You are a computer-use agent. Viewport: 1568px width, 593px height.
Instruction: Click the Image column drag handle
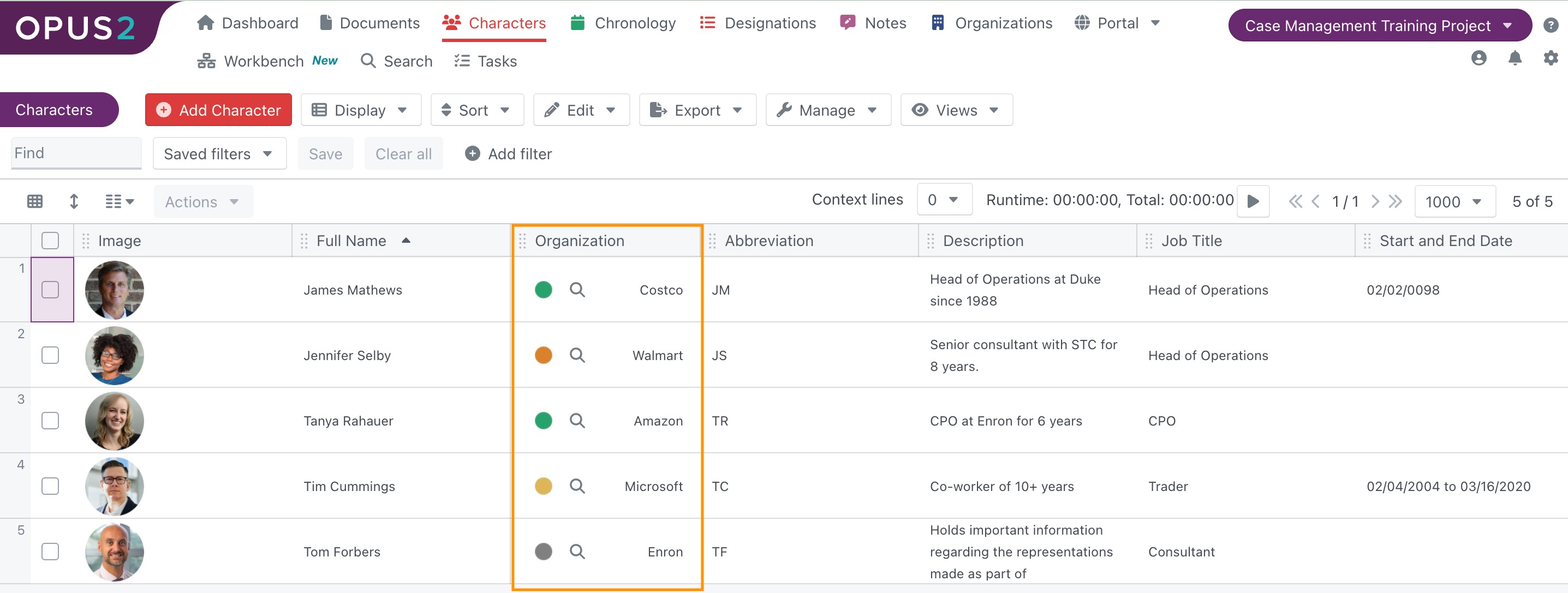(86, 241)
